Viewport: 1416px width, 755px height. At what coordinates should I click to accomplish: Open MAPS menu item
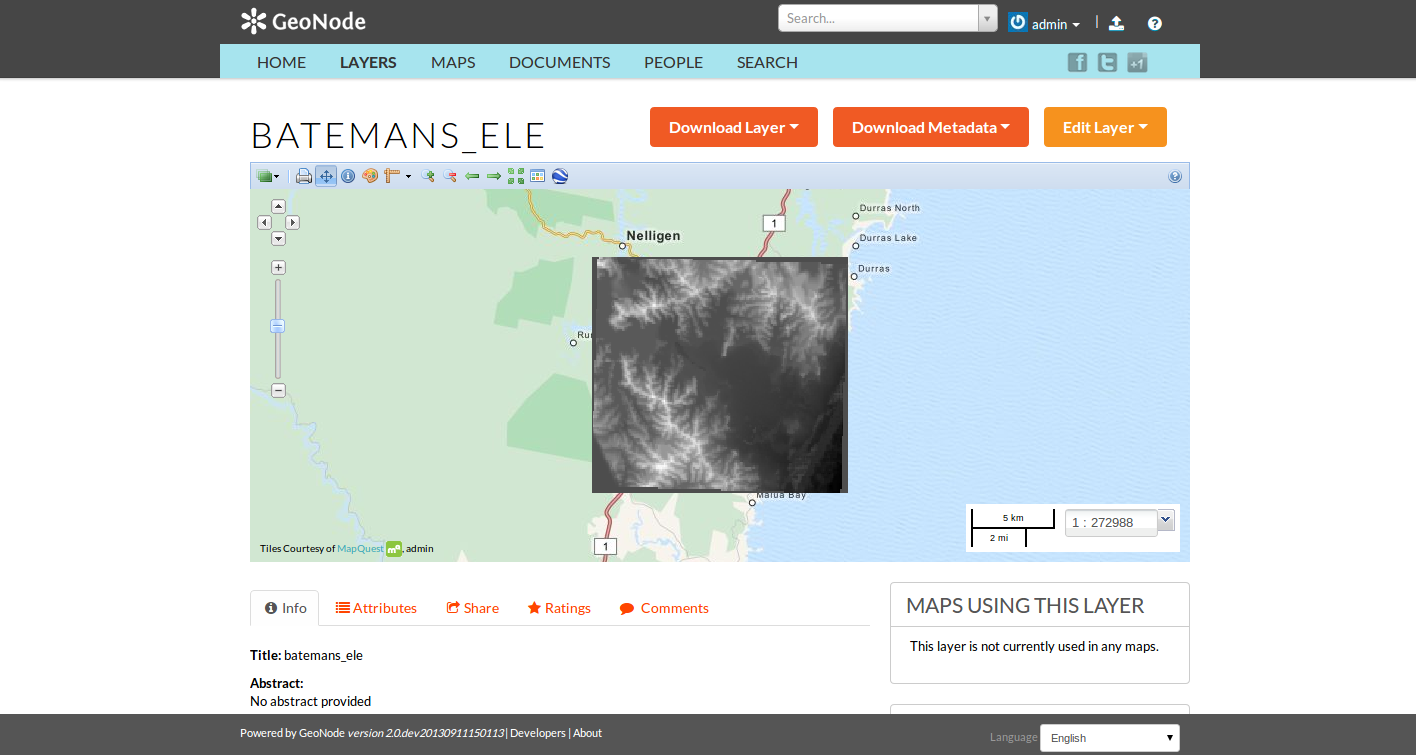point(453,62)
